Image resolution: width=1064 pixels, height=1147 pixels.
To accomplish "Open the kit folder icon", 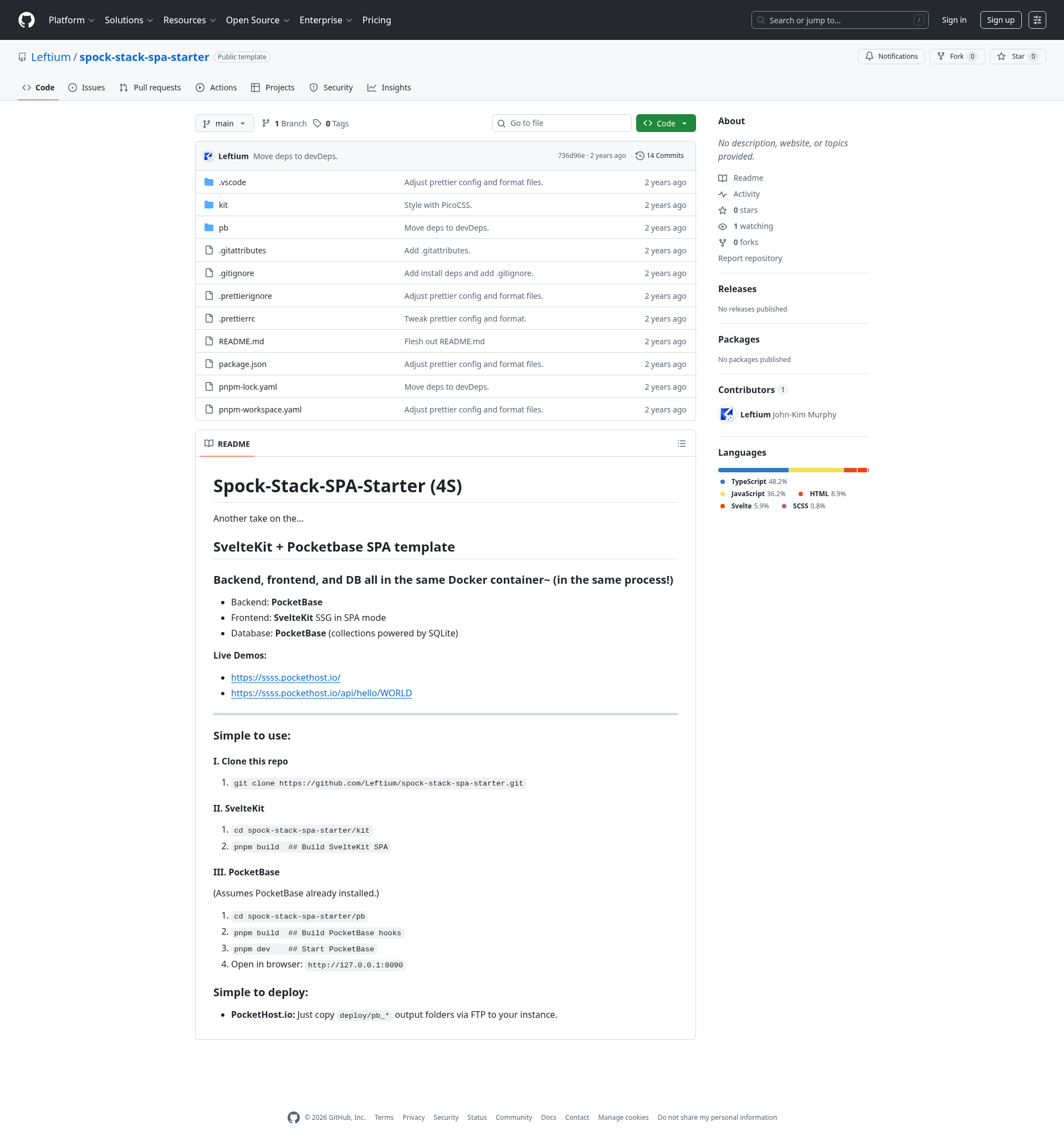I will pos(209,205).
